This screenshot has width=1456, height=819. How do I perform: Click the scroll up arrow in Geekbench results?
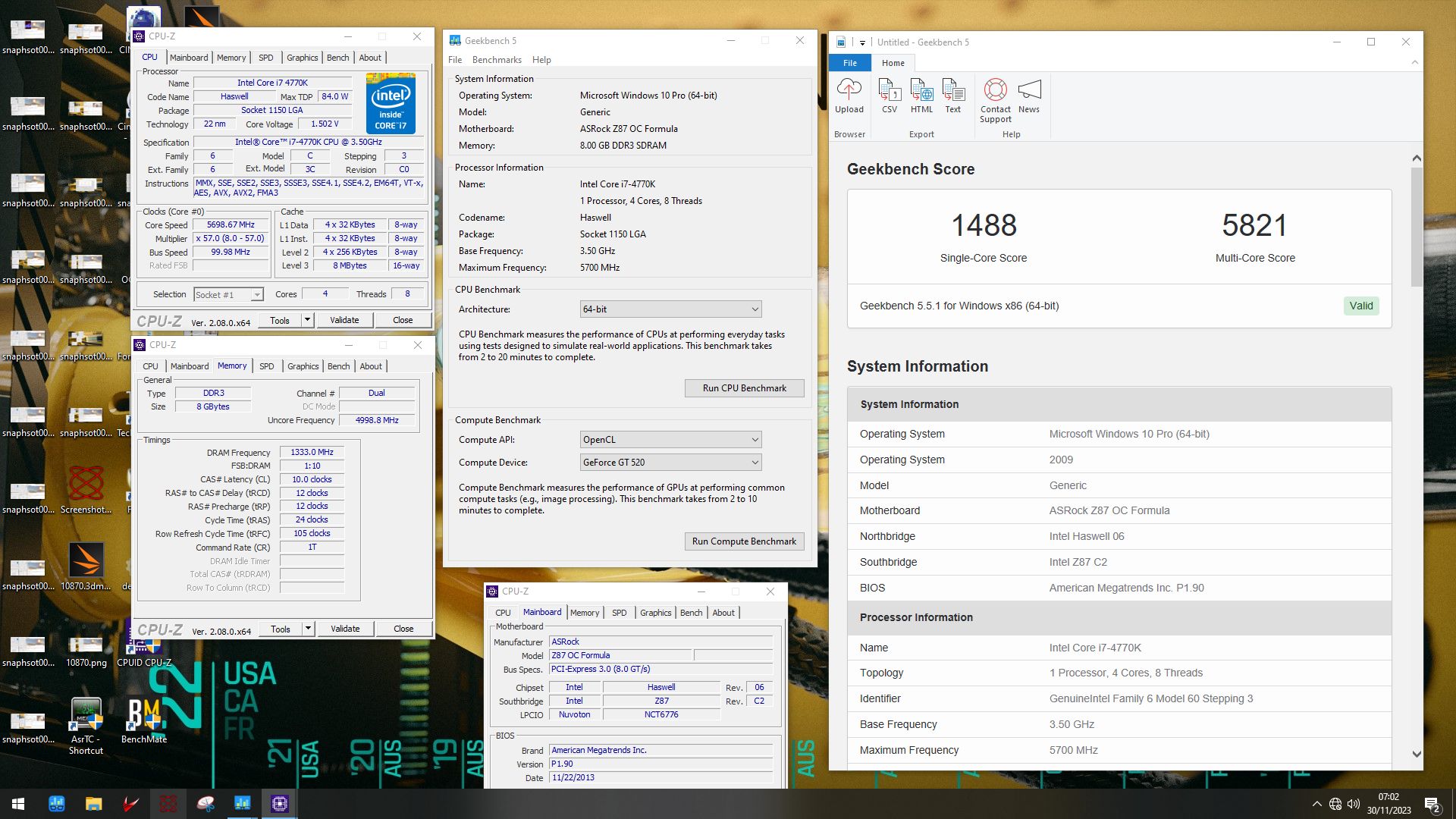tap(1417, 158)
